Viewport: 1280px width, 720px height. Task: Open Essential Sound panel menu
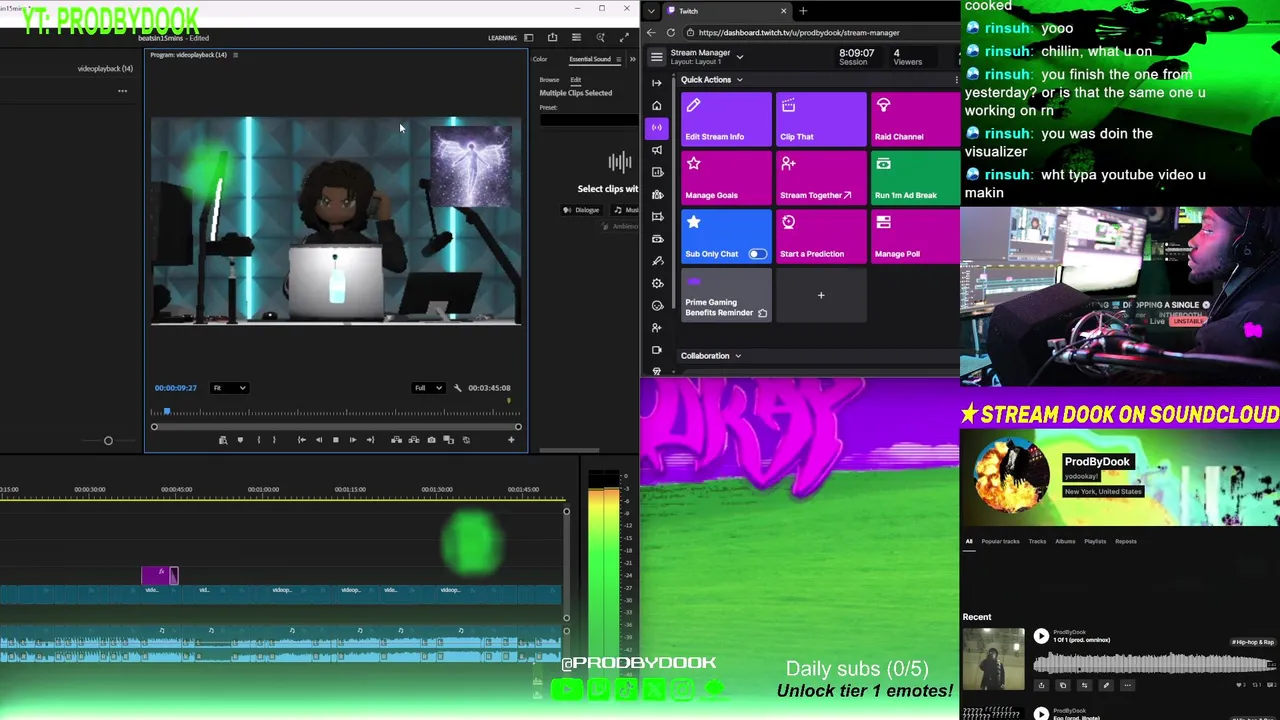click(x=618, y=59)
